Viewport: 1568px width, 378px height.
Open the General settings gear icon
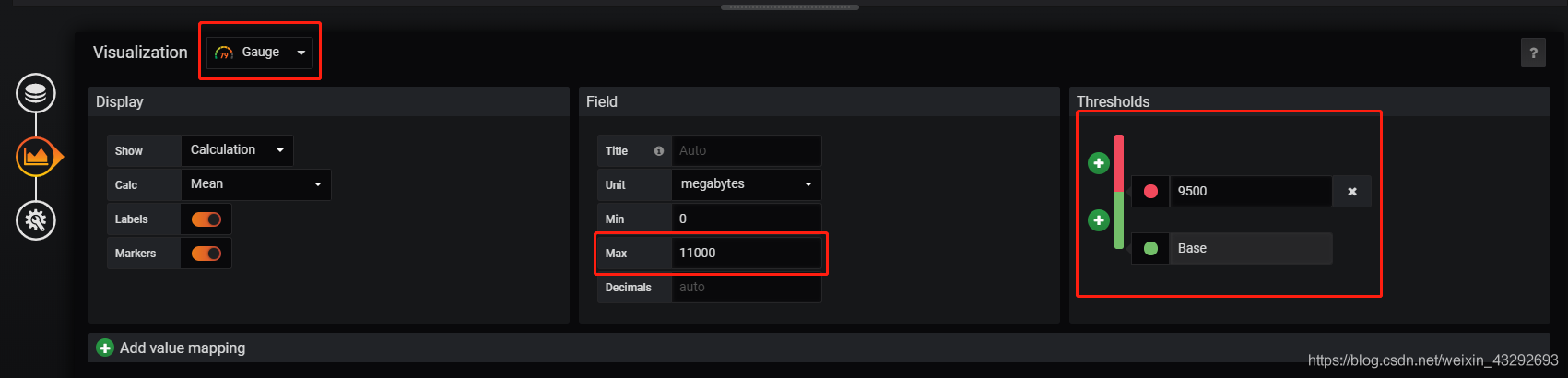(x=36, y=220)
